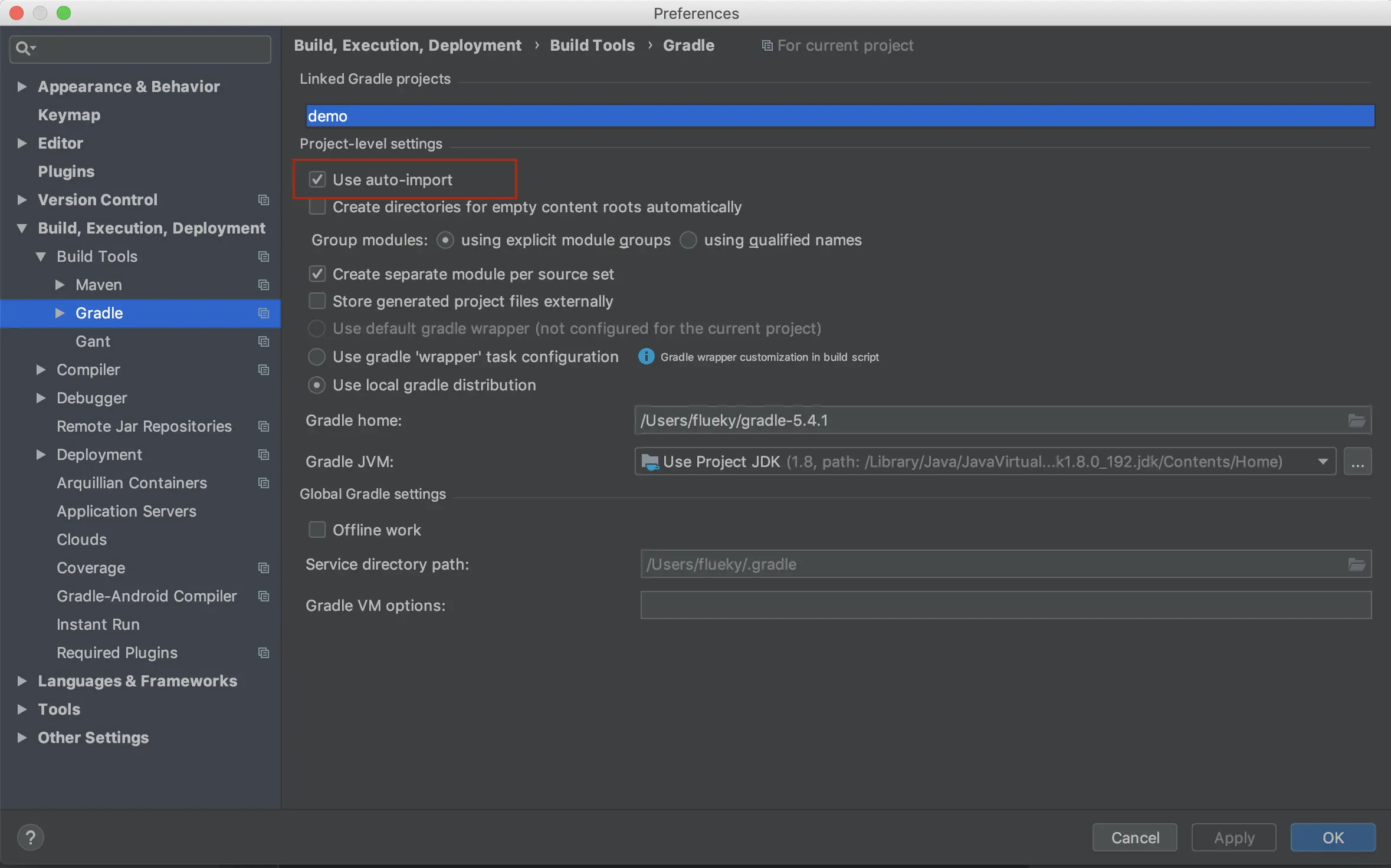Click the info icon about Gradle wrapper customization

646,357
